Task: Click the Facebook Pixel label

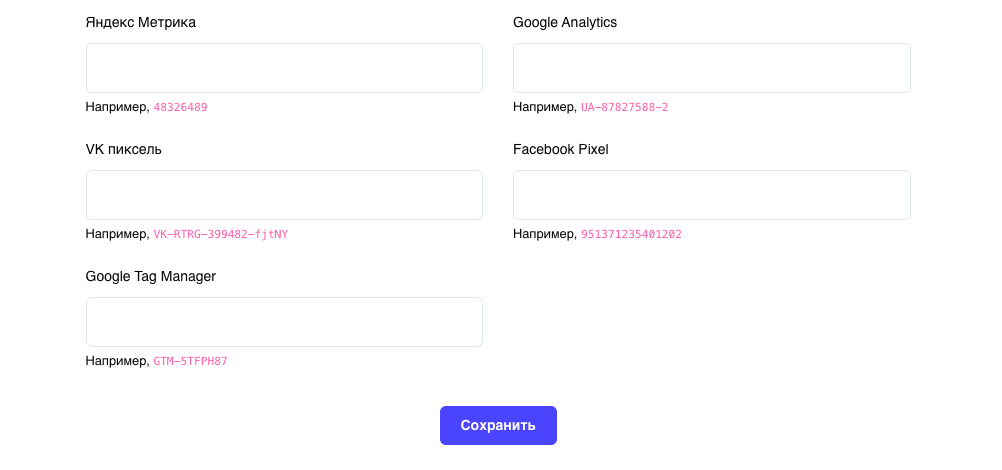Action: coord(560,149)
